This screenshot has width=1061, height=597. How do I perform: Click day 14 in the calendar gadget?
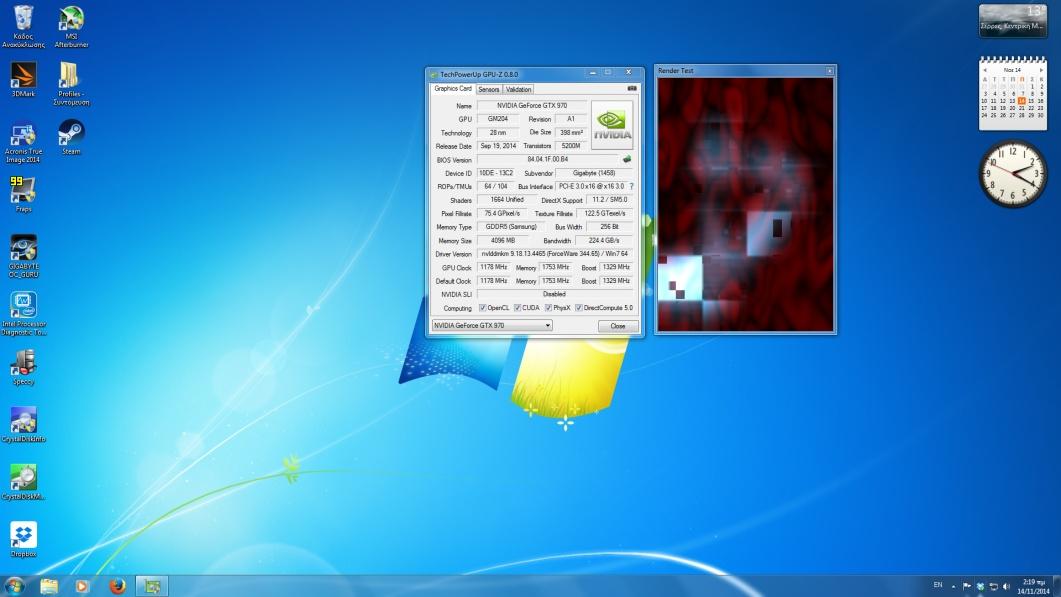(x=1022, y=101)
